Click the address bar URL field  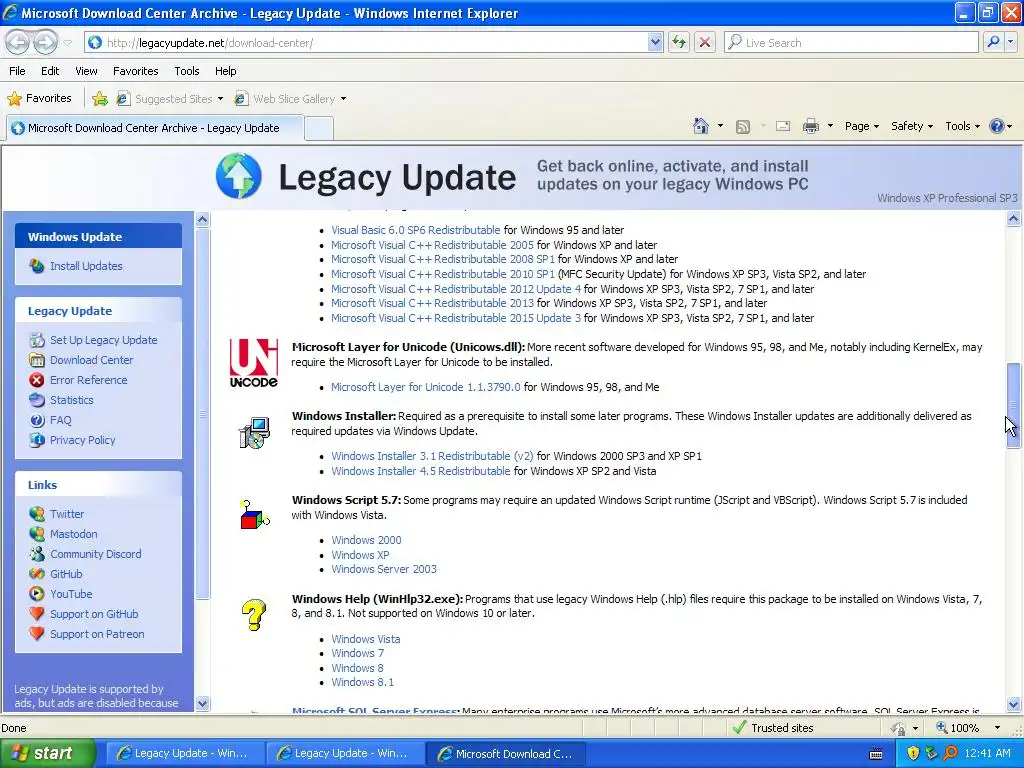click(x=366, y=42)
